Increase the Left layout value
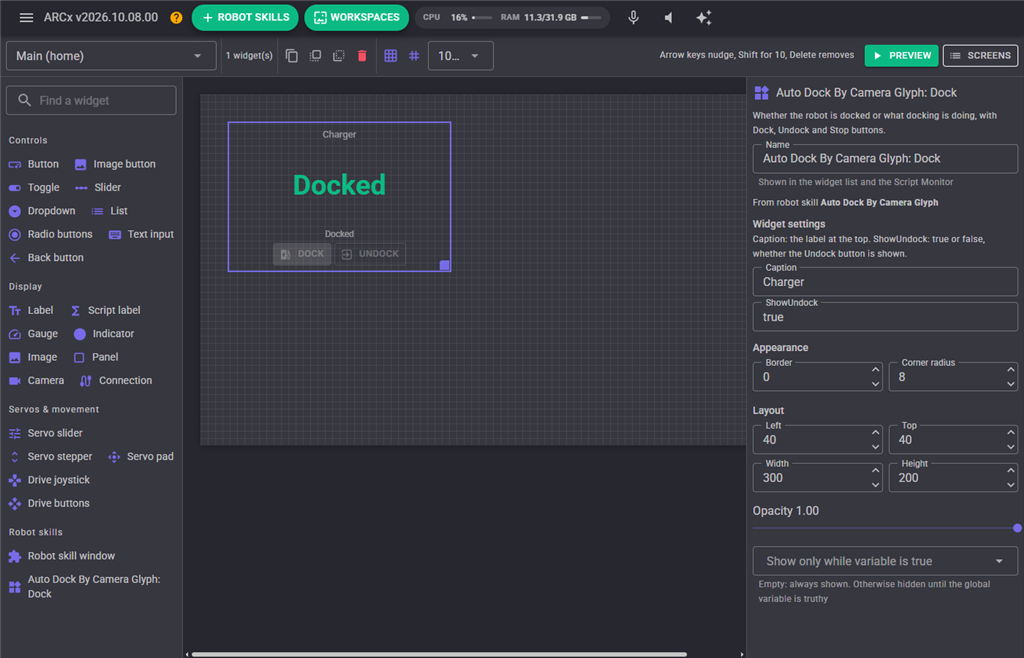This screenshot has width=1024, height=658. pyautogui.click(x=875, y=433)
